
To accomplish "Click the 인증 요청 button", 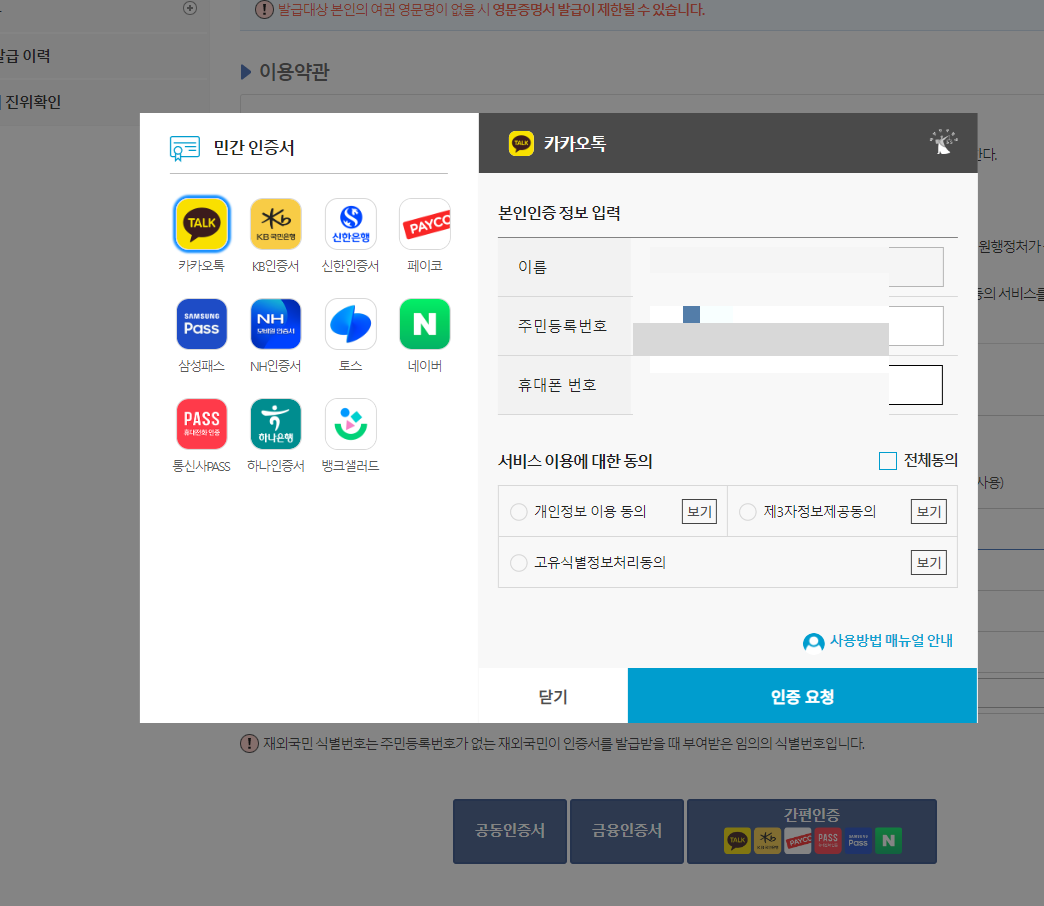I will pyautogui.click(x=802, y=696).
